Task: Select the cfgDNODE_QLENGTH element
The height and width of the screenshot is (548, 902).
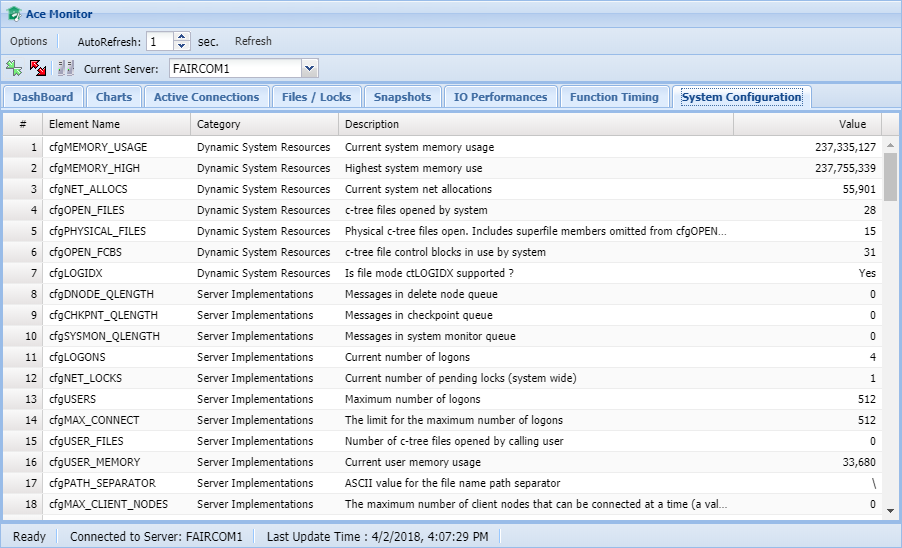Action: [101, 294]
